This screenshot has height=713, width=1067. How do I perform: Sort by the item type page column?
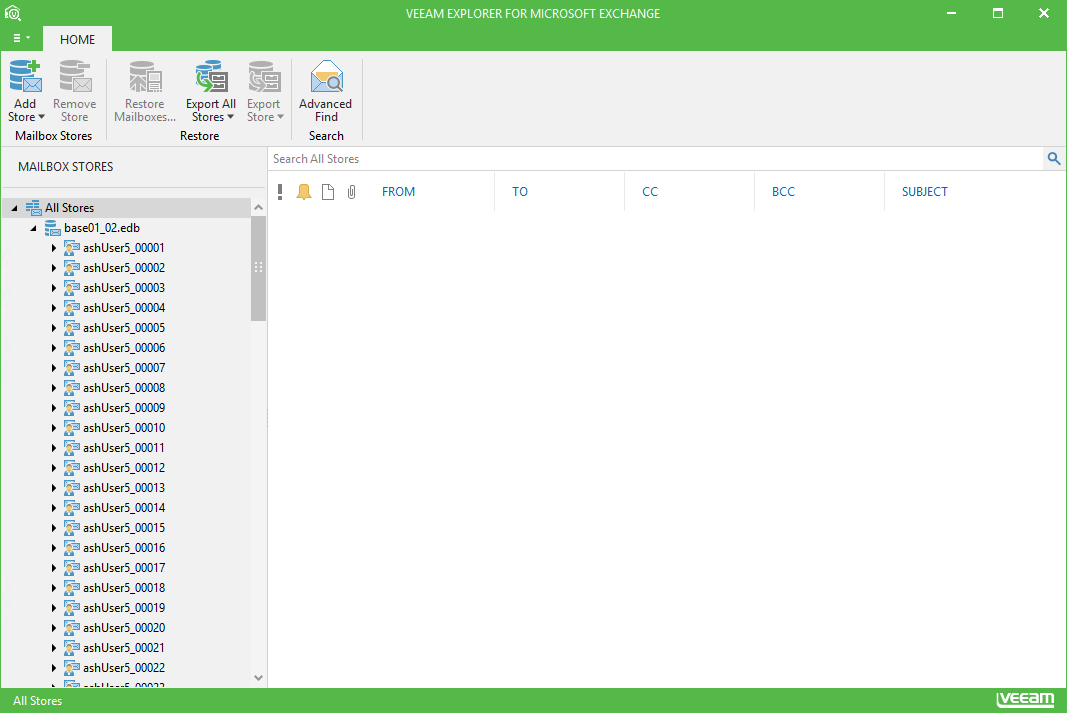328,192
